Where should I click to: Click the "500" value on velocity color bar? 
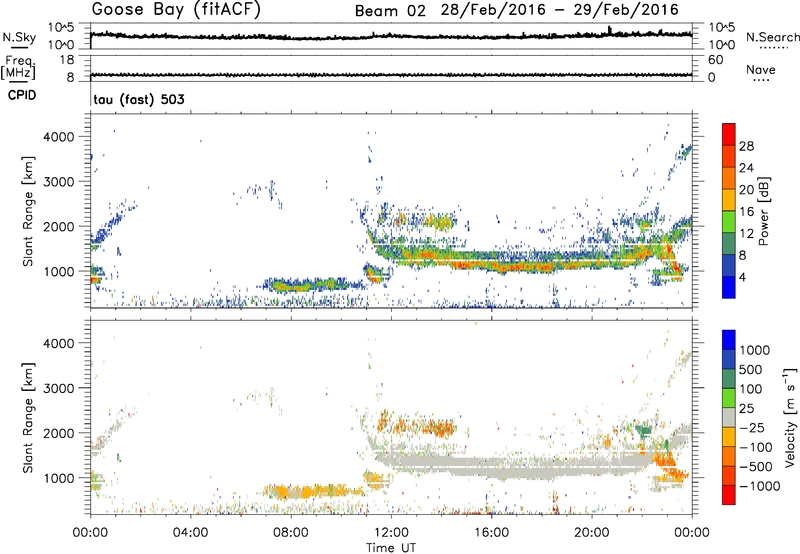tap(750, 370)
